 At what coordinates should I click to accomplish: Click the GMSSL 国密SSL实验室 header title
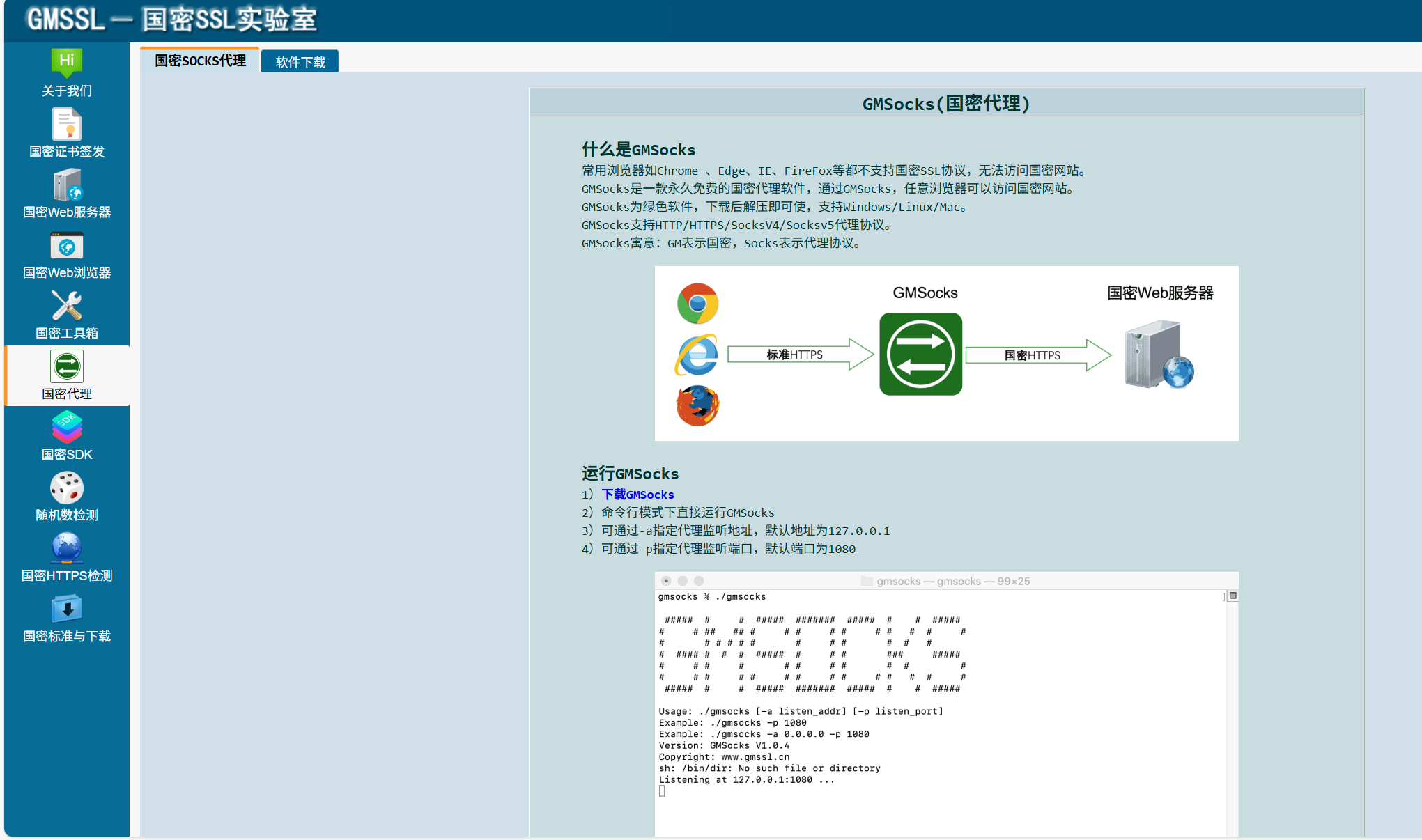(171, 20)
